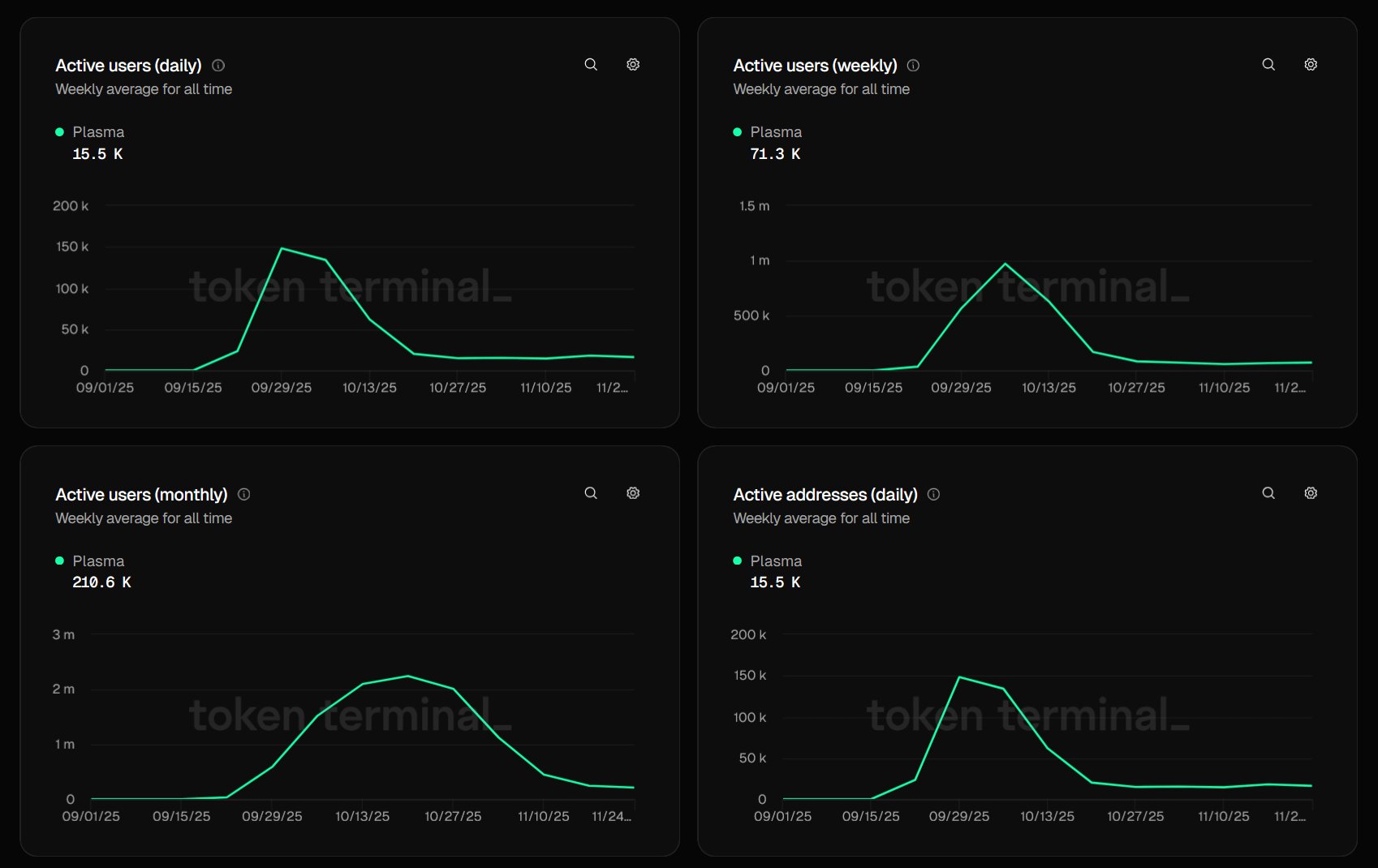This screenshot has width=1378, height=868.
Task: Toggle Plasma legend dot in daily users chart
Action: [59, 132]
